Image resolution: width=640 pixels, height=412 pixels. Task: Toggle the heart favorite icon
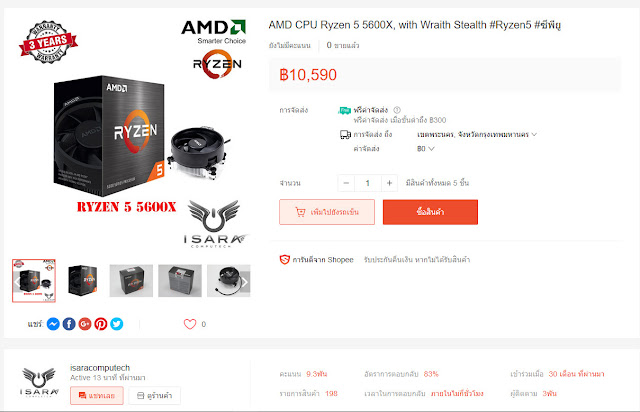click(x=190, y=324)
